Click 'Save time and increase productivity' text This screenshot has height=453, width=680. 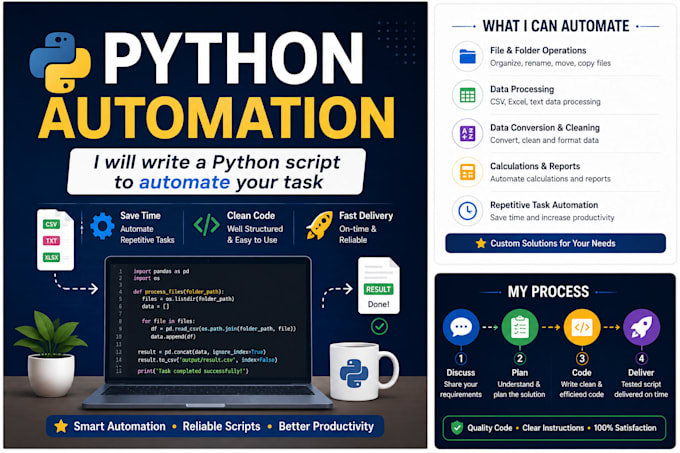[x=552, y=218]
